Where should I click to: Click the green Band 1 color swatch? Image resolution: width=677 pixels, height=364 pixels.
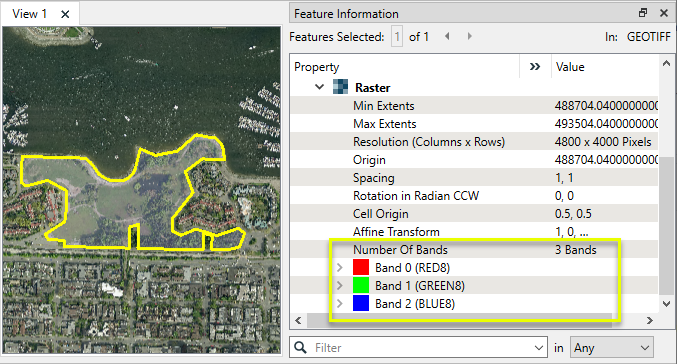click(361, 285)
